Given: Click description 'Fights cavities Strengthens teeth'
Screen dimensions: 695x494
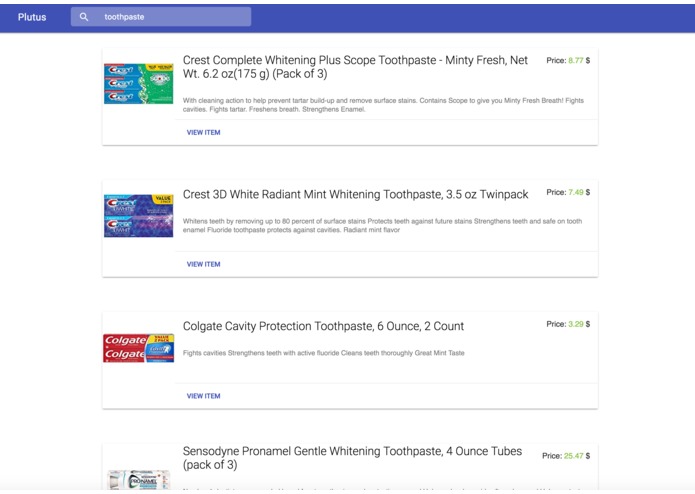Looking at the screenshot, I should click(x=324, y=353).
